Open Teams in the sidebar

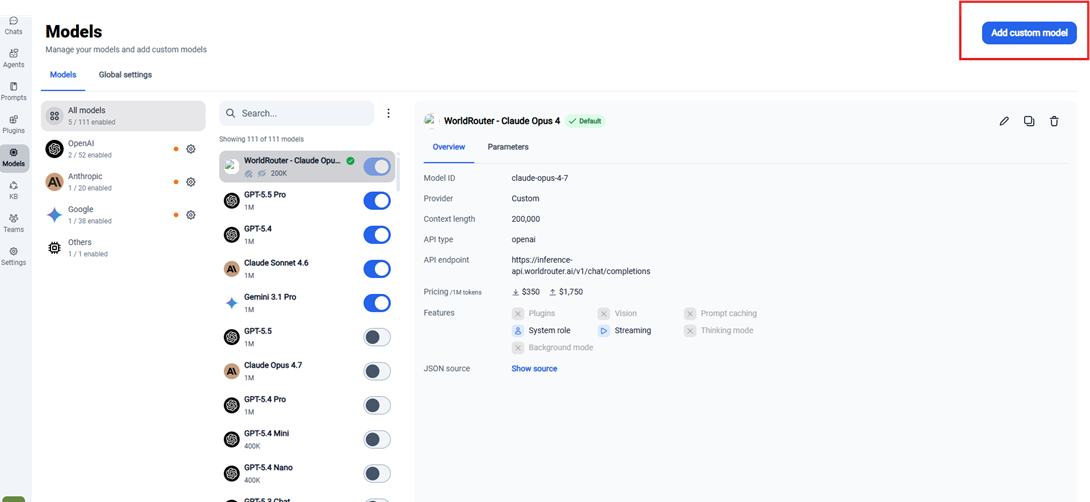13,223
